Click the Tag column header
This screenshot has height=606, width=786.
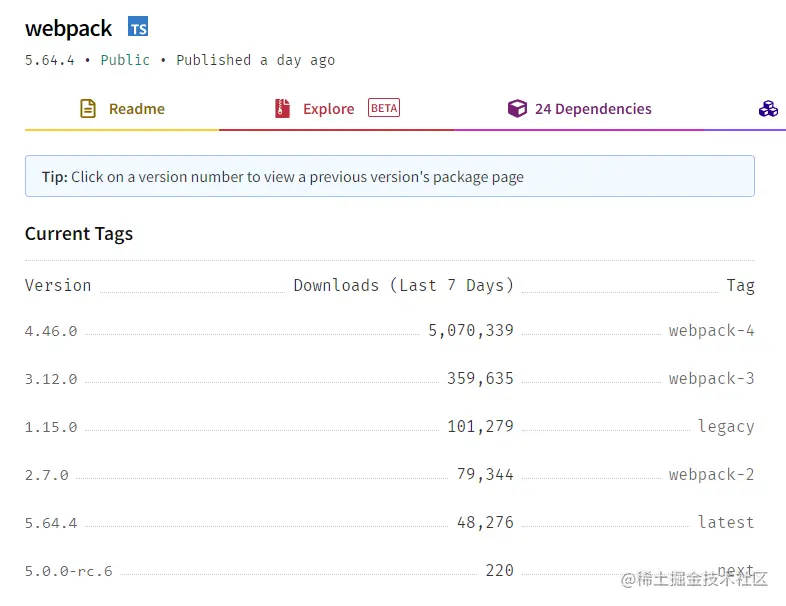[741, 286]
